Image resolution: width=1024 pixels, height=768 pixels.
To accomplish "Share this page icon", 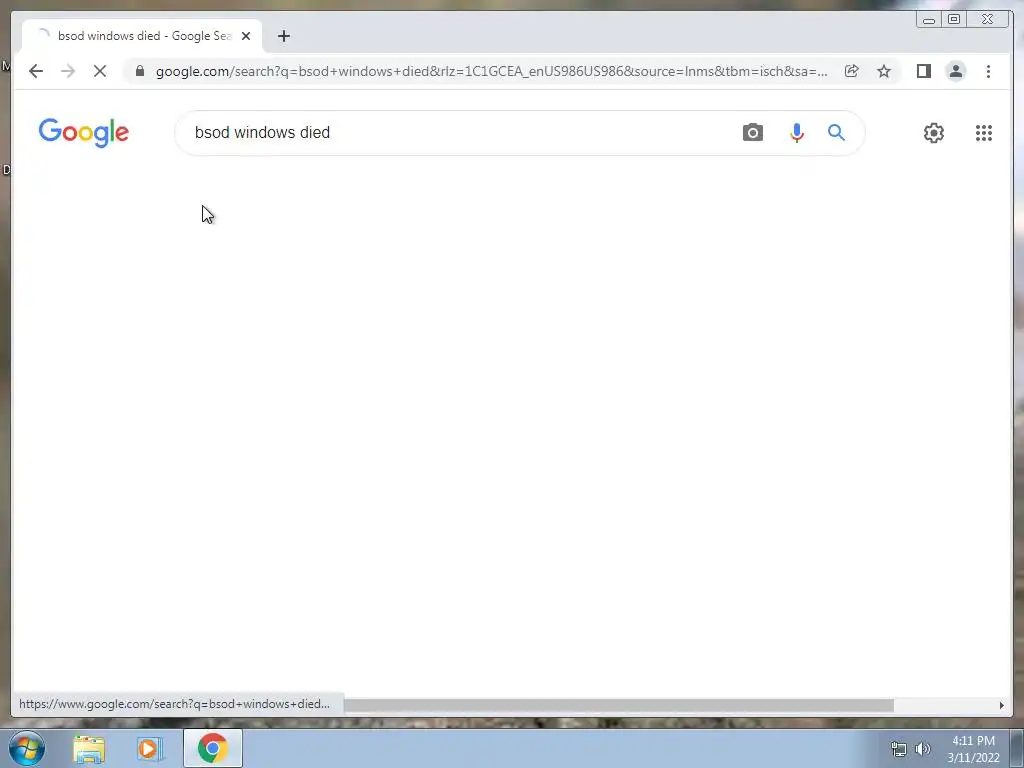I will (851, 71).
